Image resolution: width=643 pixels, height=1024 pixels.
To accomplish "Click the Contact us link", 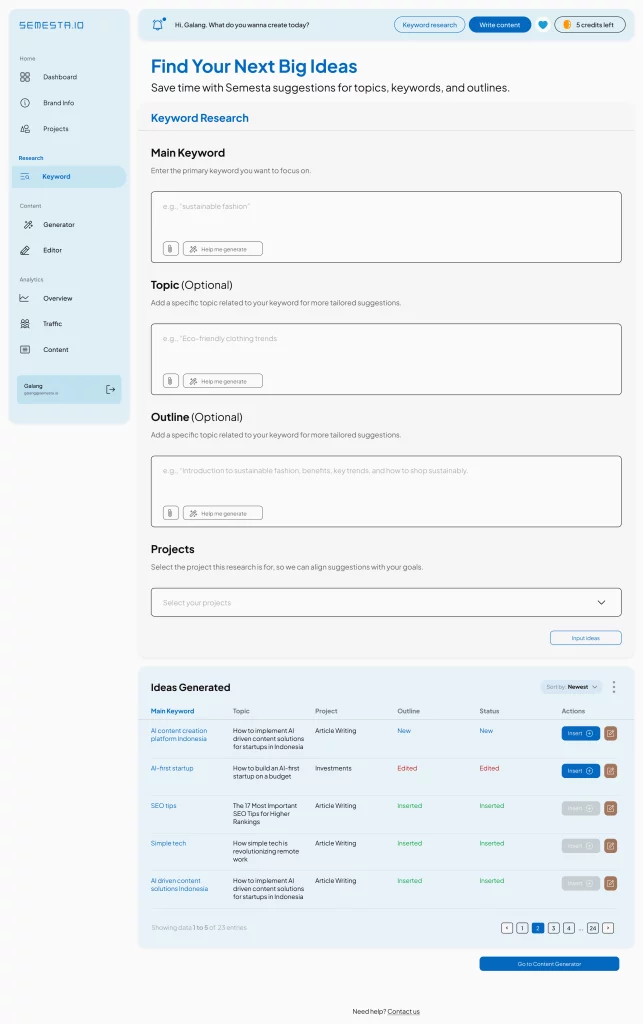I will click(403, 1012).
